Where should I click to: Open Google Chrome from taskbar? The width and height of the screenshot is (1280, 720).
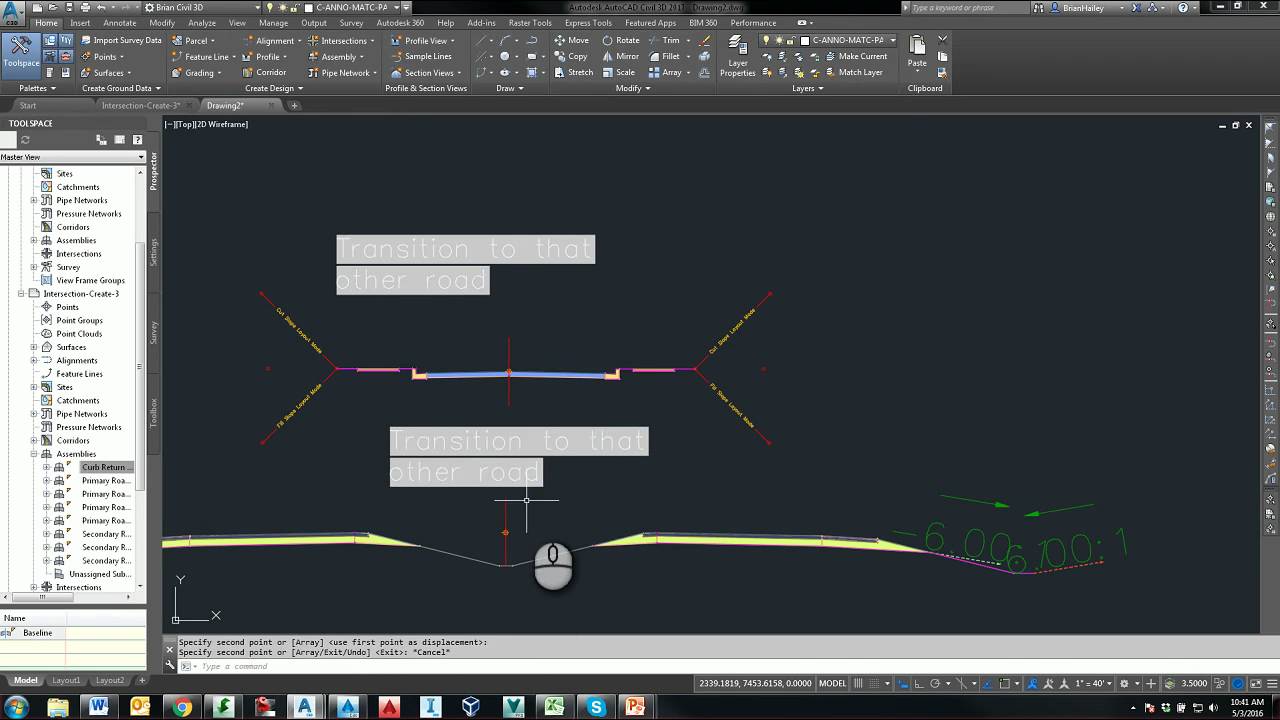point(182,707)
